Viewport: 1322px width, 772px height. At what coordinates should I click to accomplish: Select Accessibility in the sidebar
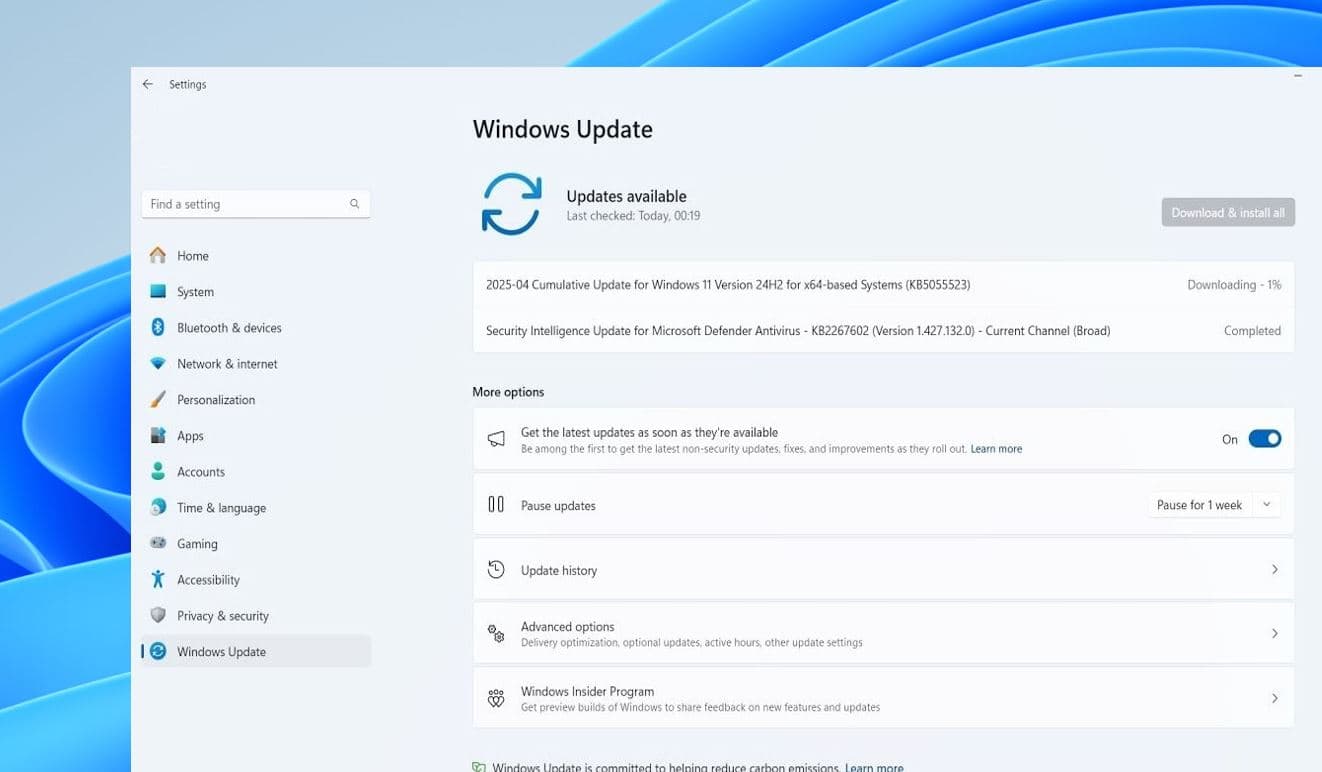click(x=256, y=580)
